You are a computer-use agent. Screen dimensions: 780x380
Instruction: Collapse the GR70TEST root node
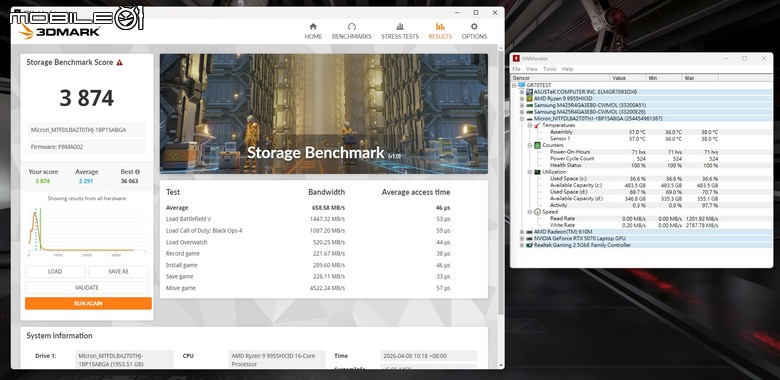(x=515, y=85)
